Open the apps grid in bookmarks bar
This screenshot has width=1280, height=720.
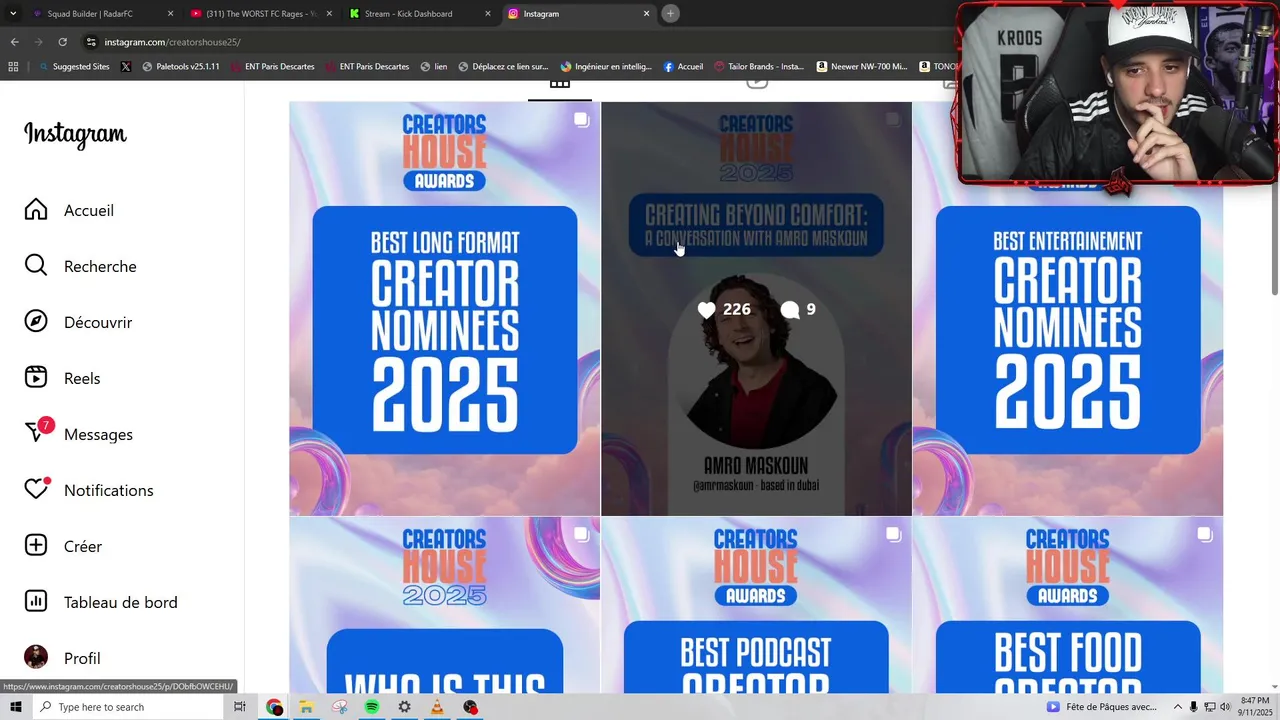tap(13, 66)
